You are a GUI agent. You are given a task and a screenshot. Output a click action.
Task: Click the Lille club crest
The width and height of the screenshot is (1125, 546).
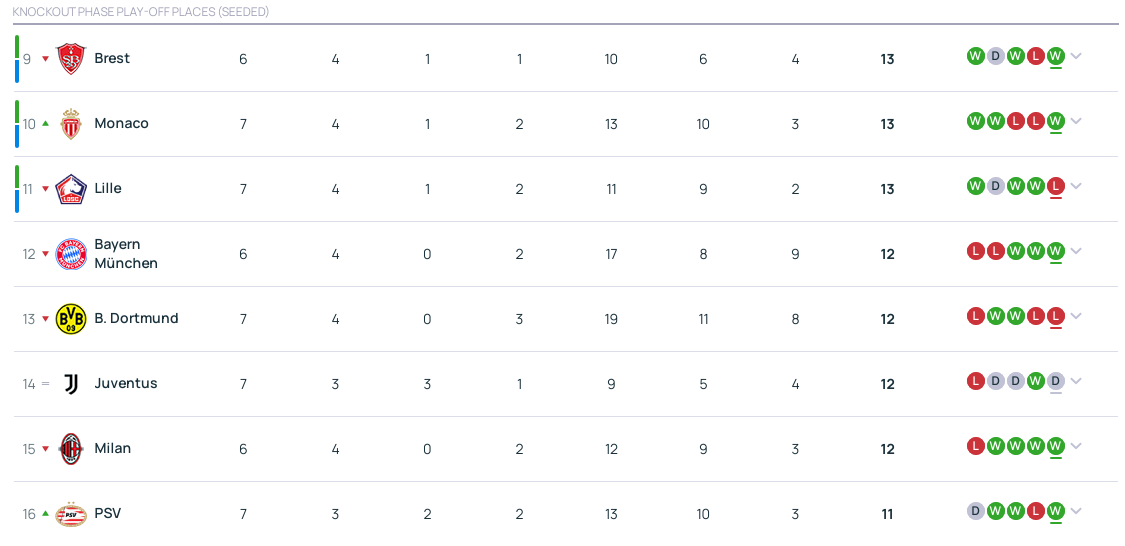click(x=71, y=189)
